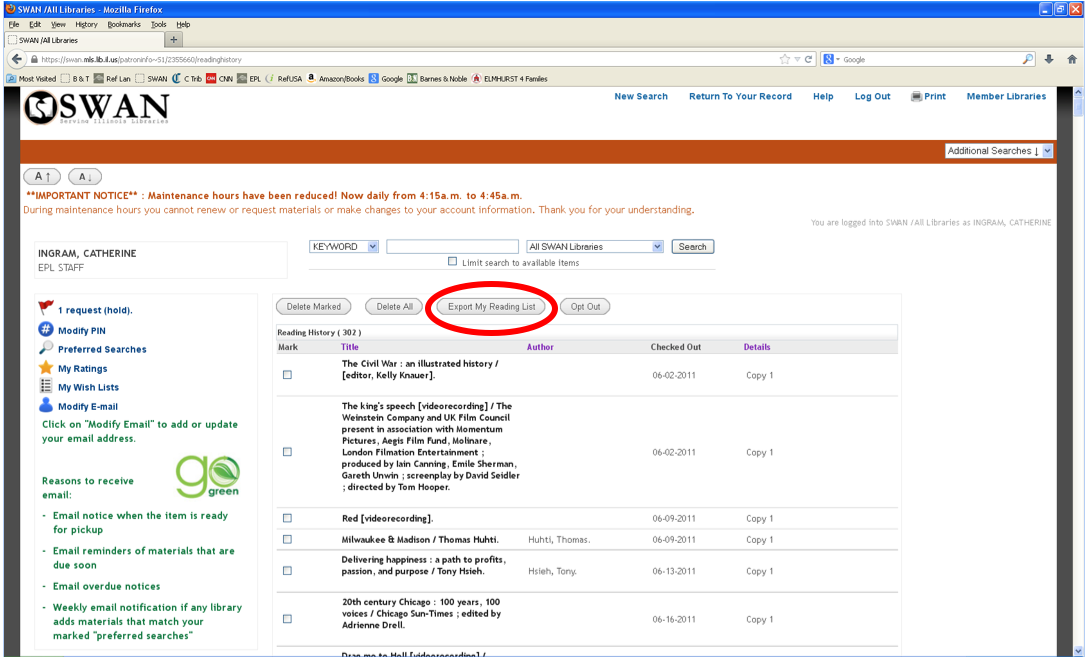
Task: Reload the page with the refresh icon
Action: (x=808, y=60)
